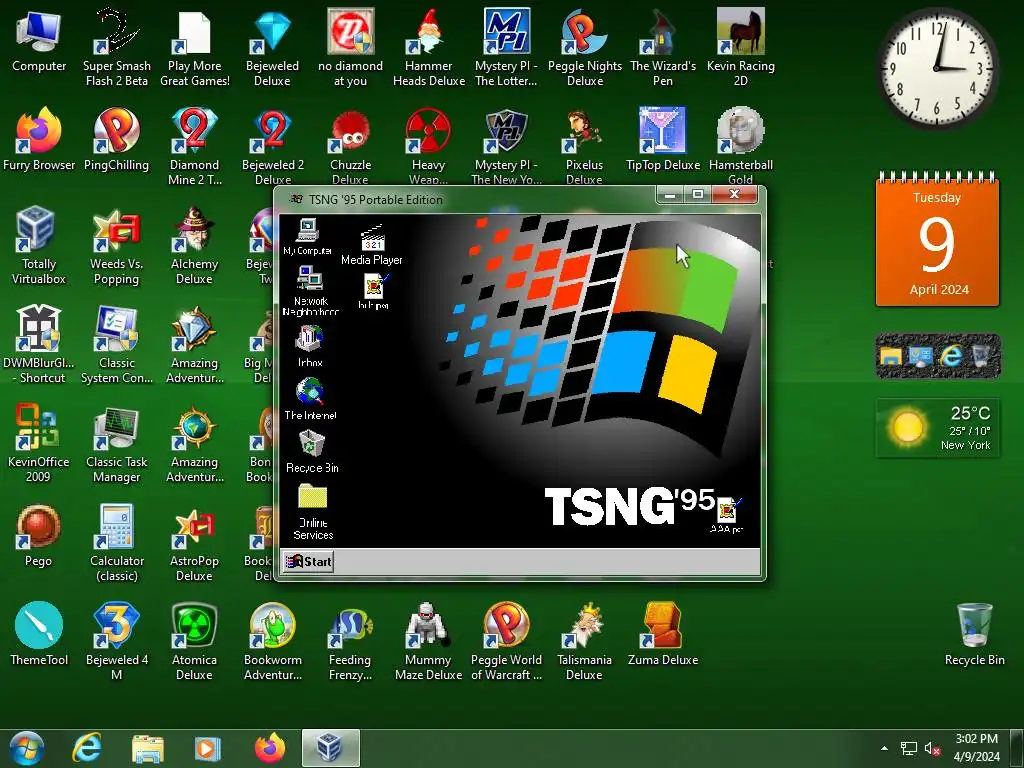Launch Bejeweled Deluxe shortcut
Screen dimensions: 1024x768
272,47
